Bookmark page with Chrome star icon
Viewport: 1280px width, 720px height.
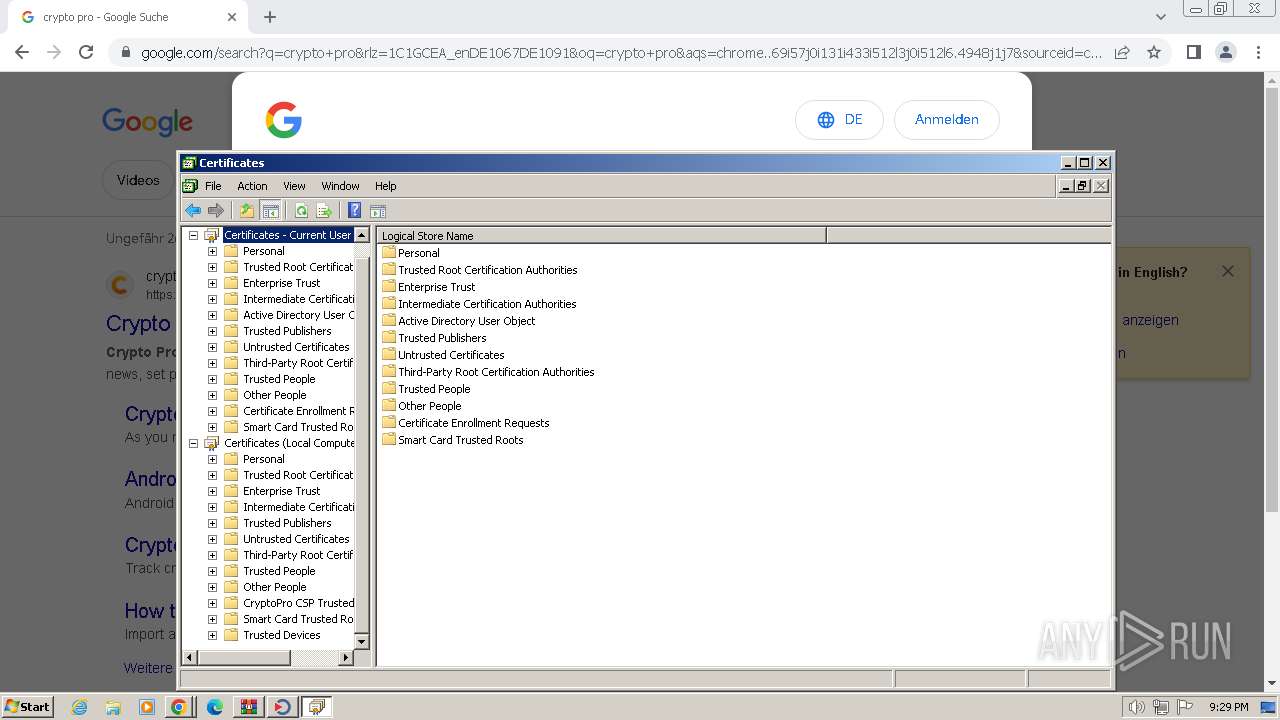(x=1154, y=52)
